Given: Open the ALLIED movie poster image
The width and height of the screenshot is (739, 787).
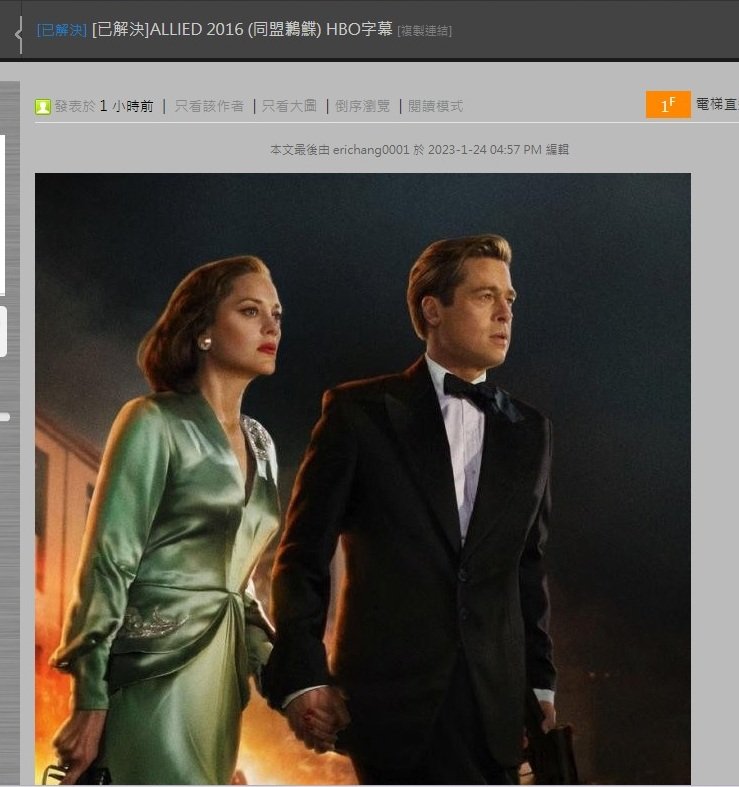Looking at the screenshot, I should click(x=363, y=479).
